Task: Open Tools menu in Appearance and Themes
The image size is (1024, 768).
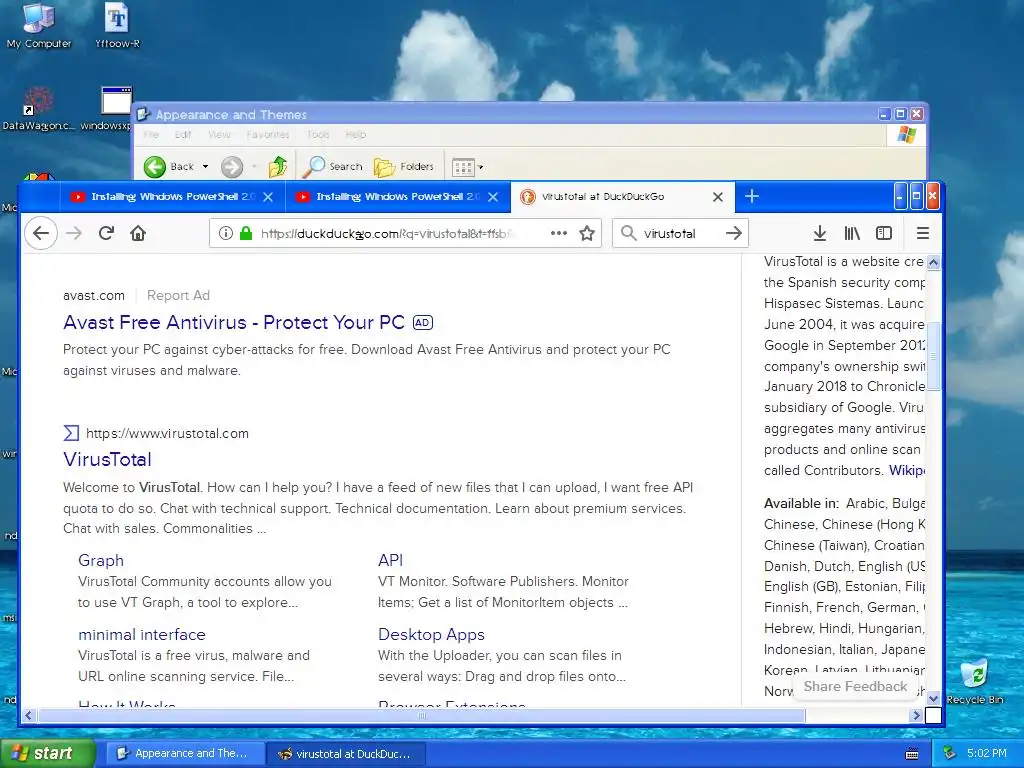Action: pyautogui.click(x=318, y=135)
